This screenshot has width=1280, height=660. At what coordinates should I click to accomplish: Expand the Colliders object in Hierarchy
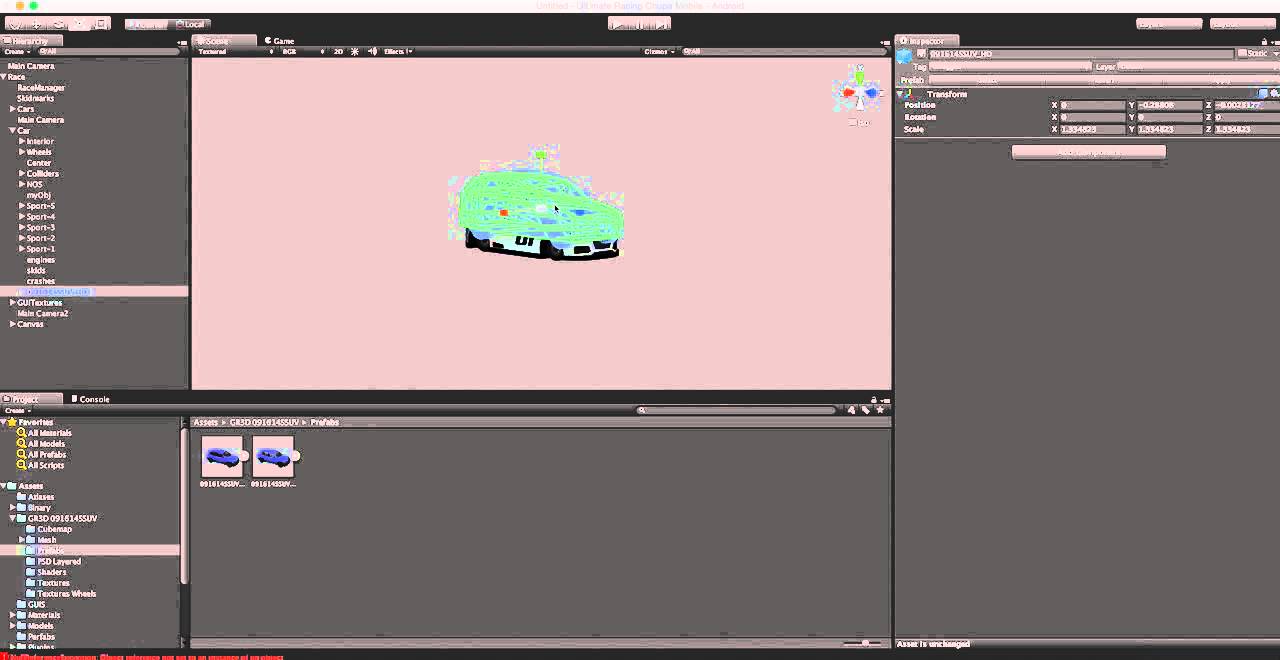tap(22, 174)
